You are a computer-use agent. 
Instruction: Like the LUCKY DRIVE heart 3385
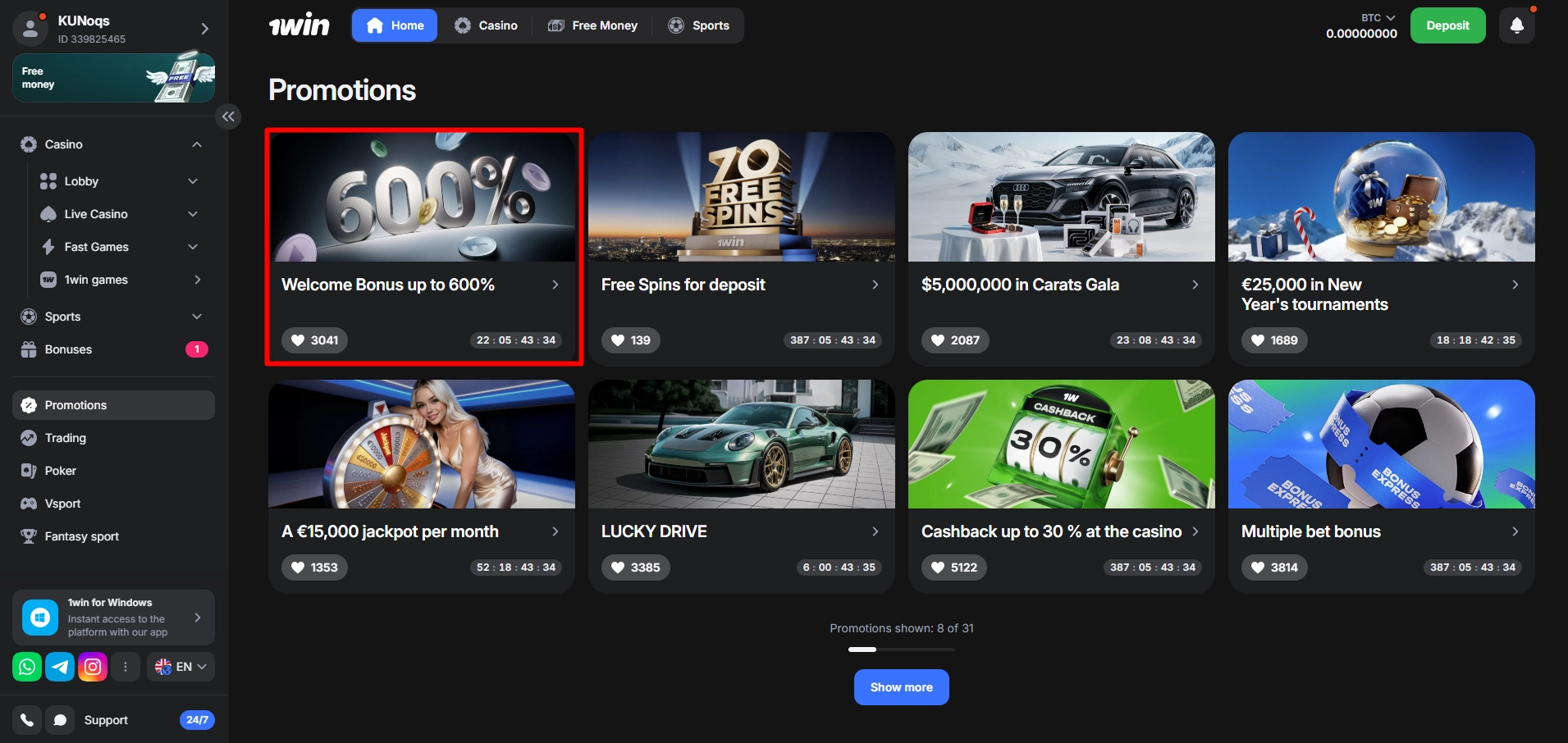coord(635,568)
